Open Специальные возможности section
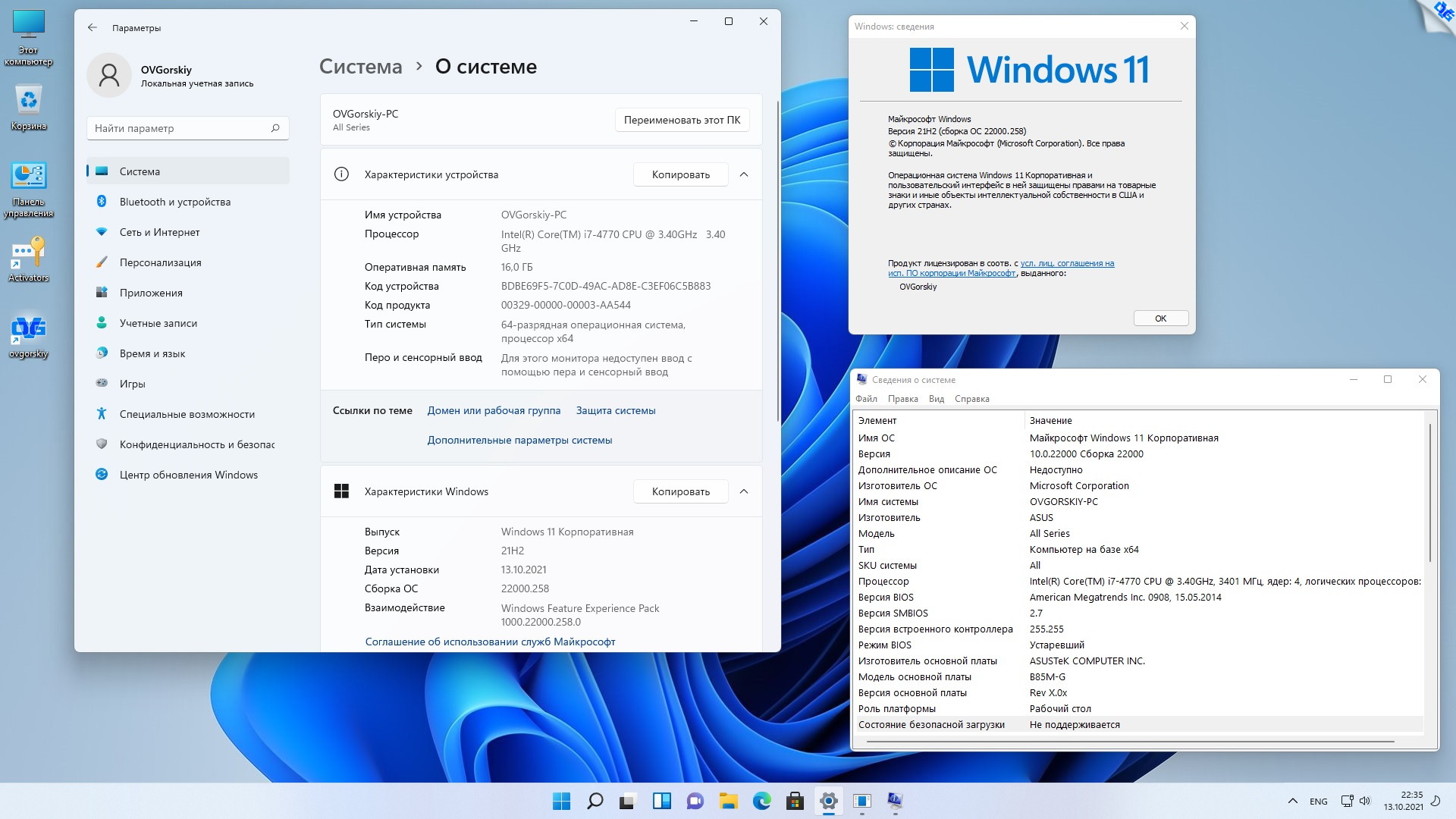This screenshot has height=819, width=1456. coord(187,414)
